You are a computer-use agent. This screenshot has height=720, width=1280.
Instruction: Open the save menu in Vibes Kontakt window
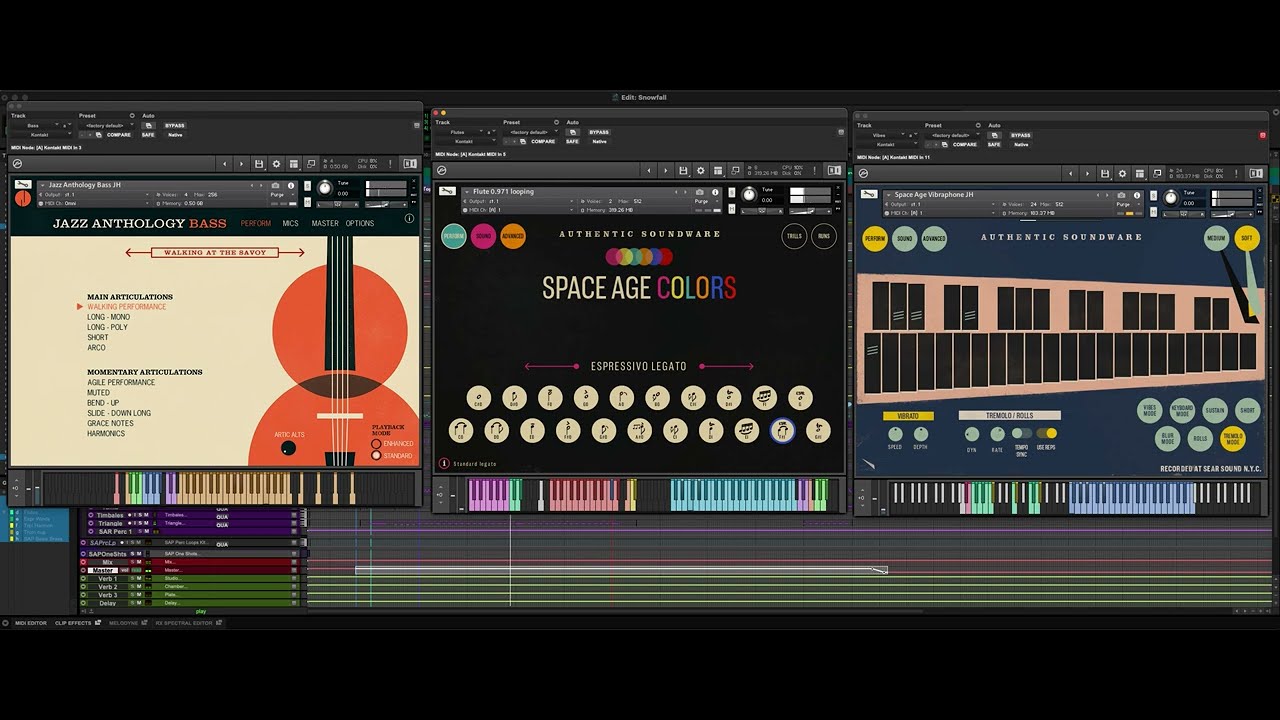coord(1105,174)
